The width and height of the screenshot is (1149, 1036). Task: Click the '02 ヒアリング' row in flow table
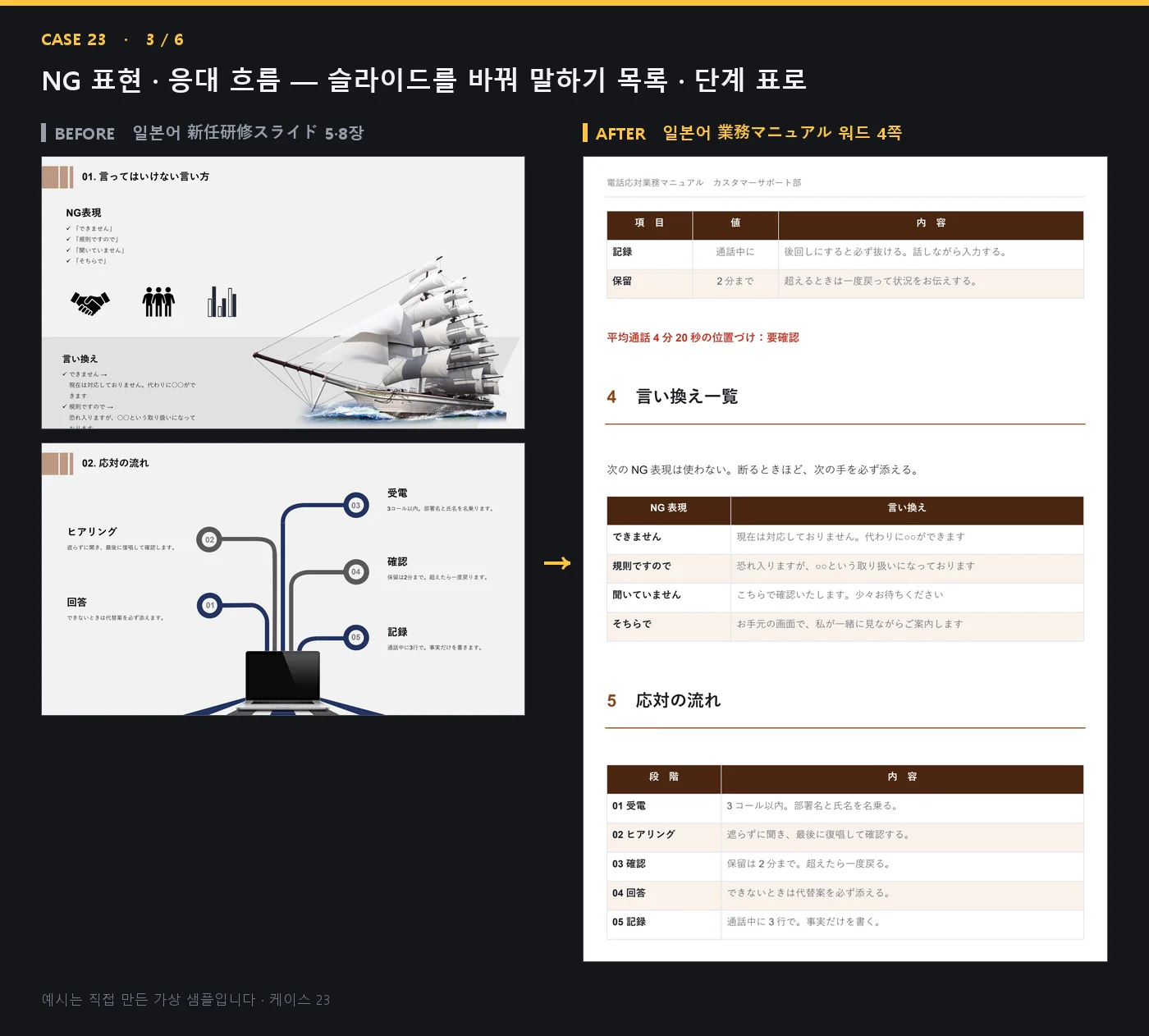tap(845, 837)
